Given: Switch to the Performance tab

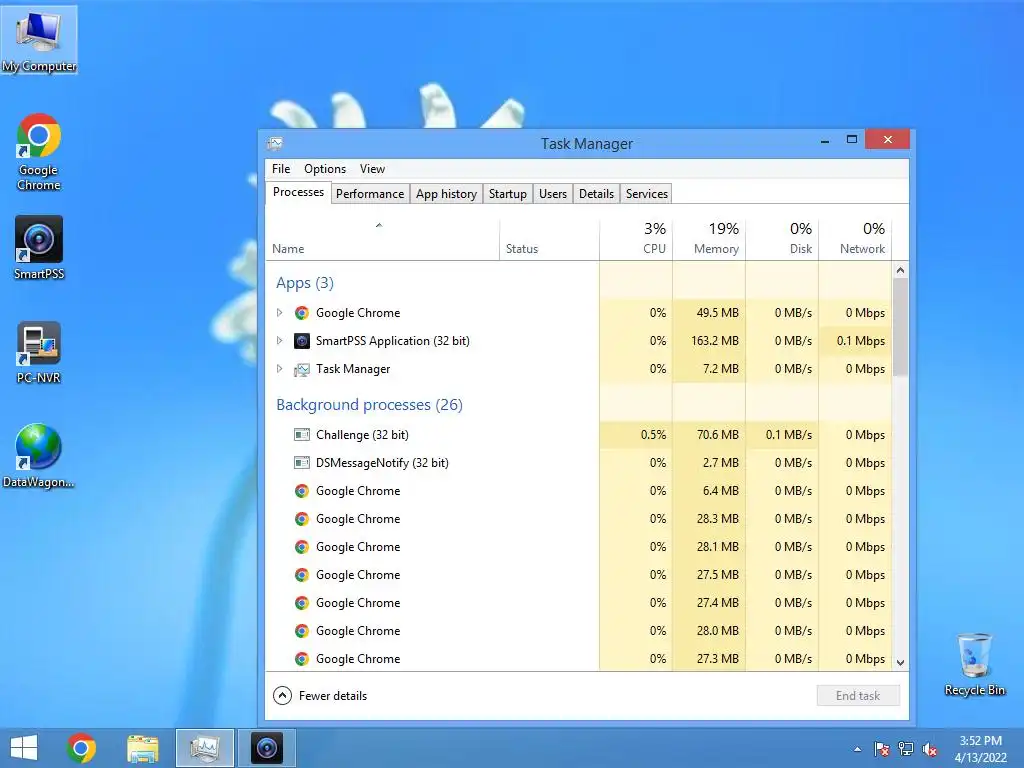Looking at the screenshot, I should (370, 194).
